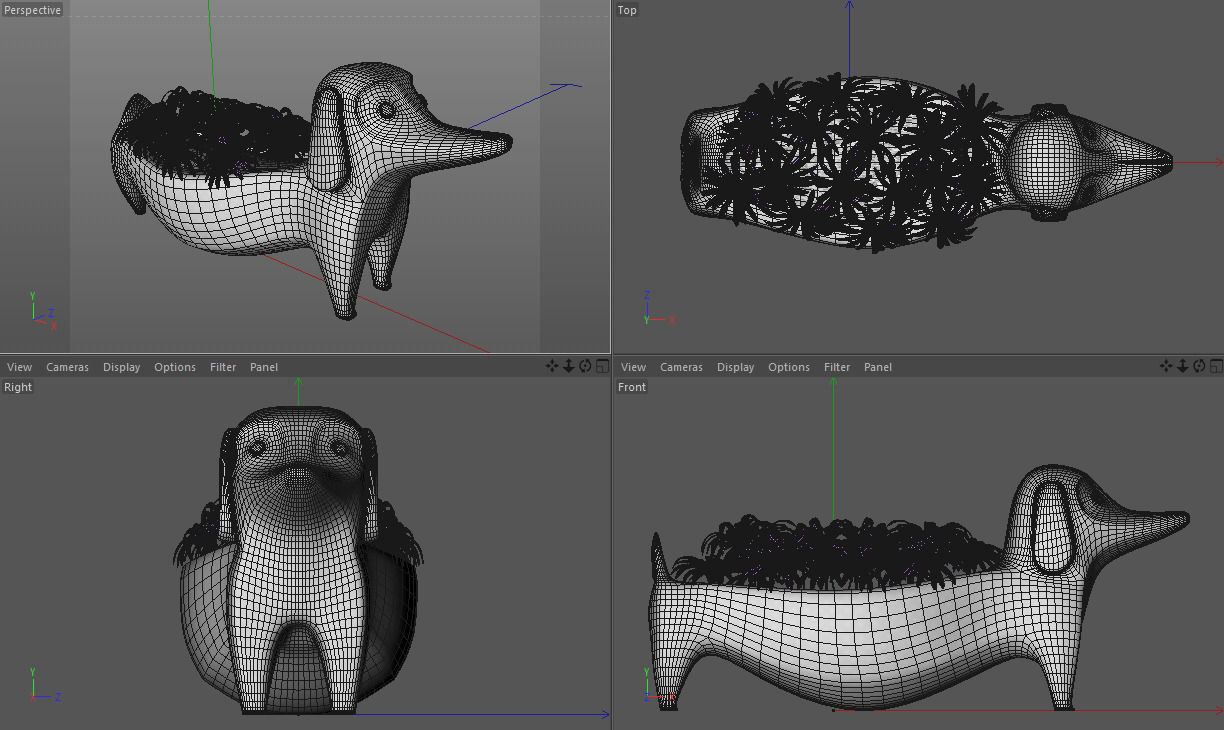
Task: Open the View menu of Right viewport
Action: point(19,367)
